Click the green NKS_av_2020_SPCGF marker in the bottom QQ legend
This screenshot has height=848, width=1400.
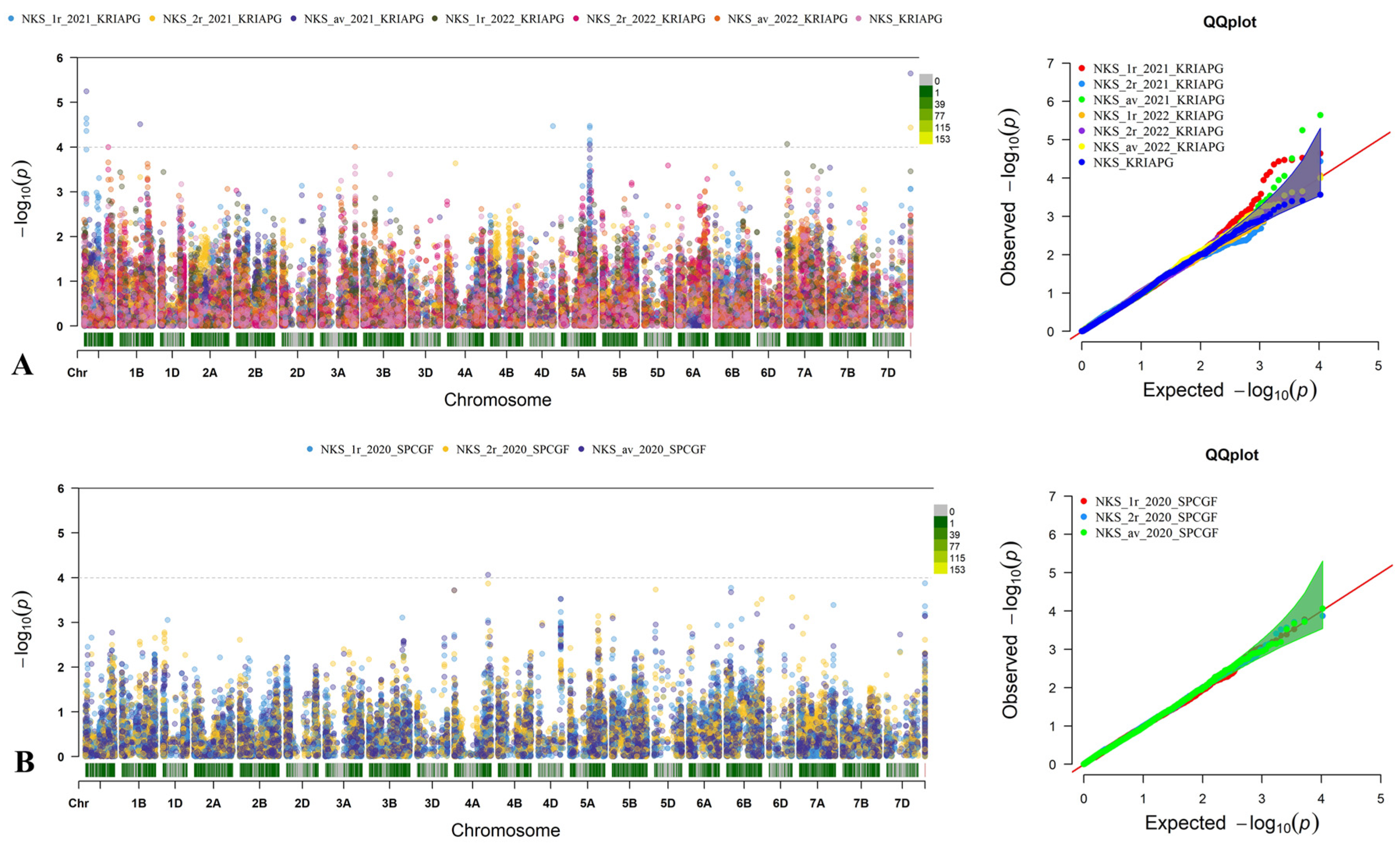tap(1083, 533)
